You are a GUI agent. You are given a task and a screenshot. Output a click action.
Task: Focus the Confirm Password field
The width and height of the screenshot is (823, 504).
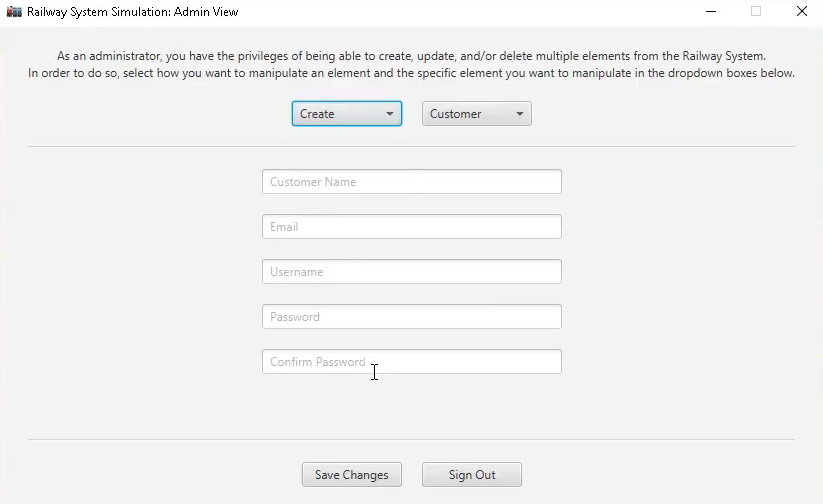click(x=412, y=362)
